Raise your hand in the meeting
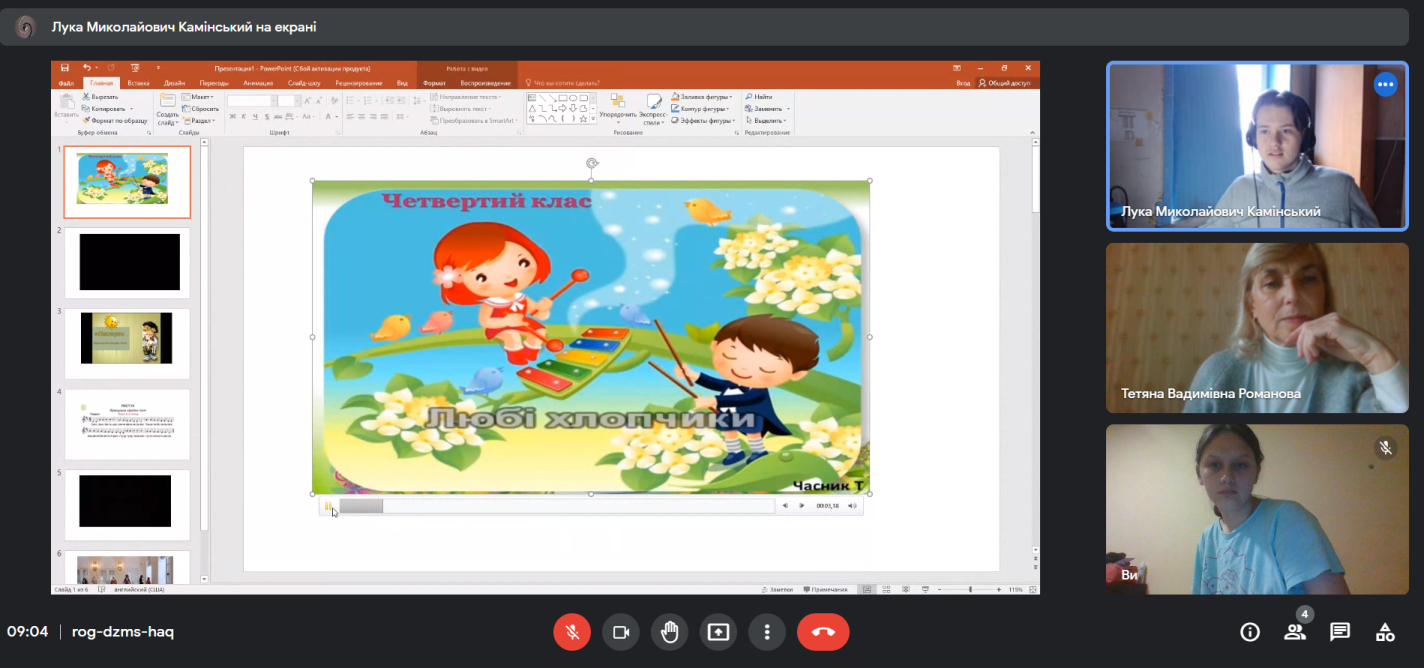Image resolution: width=1424 pixels, height=668 pixels. click(x=669, y=632)
